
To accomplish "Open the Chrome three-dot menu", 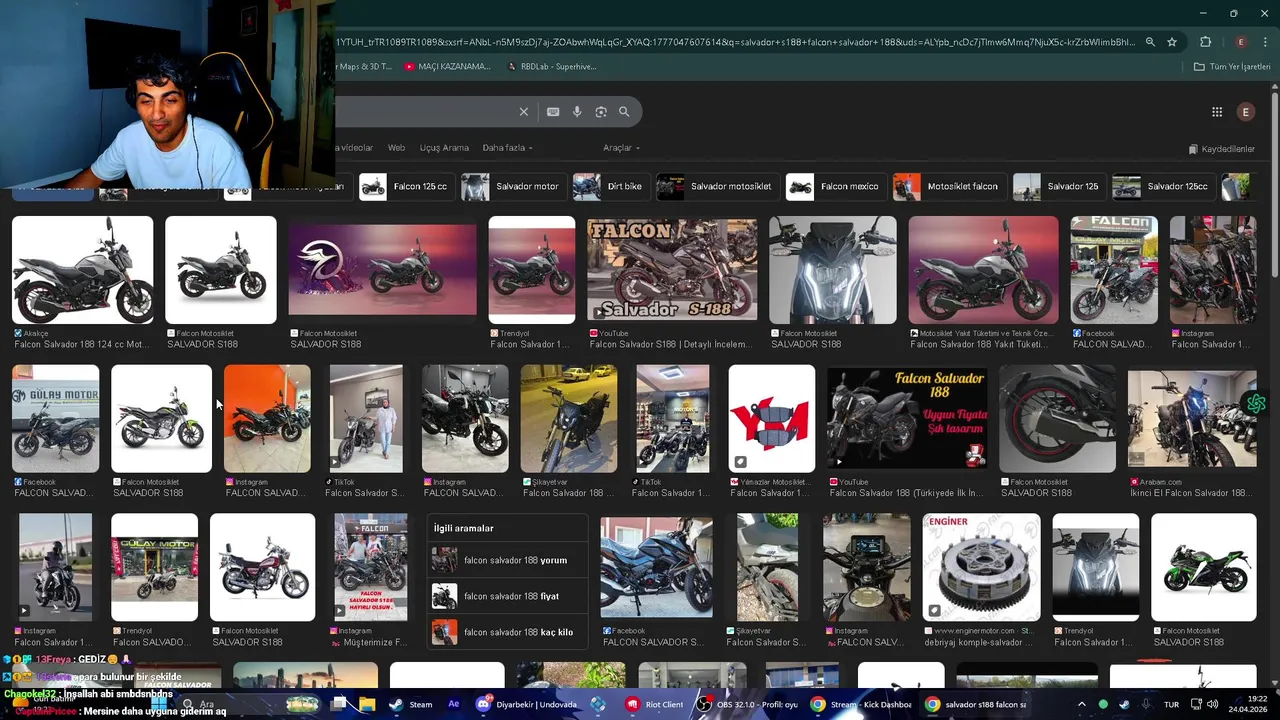I will [x=1266, y=42].
